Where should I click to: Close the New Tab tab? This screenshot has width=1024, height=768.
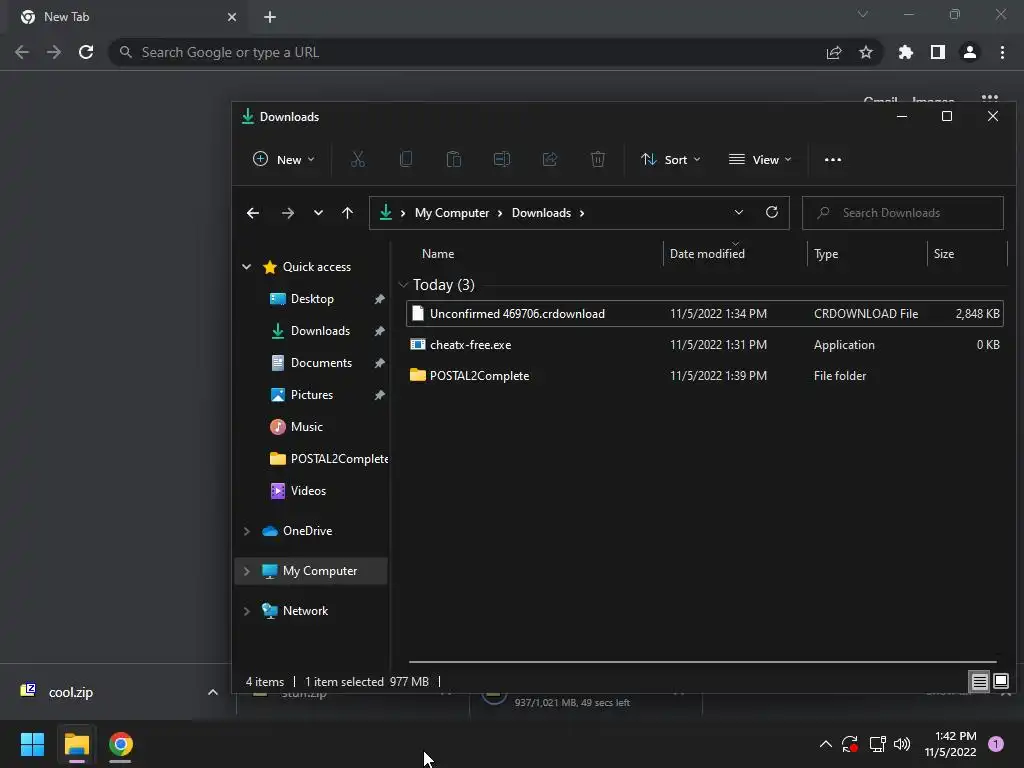[232, 17]
